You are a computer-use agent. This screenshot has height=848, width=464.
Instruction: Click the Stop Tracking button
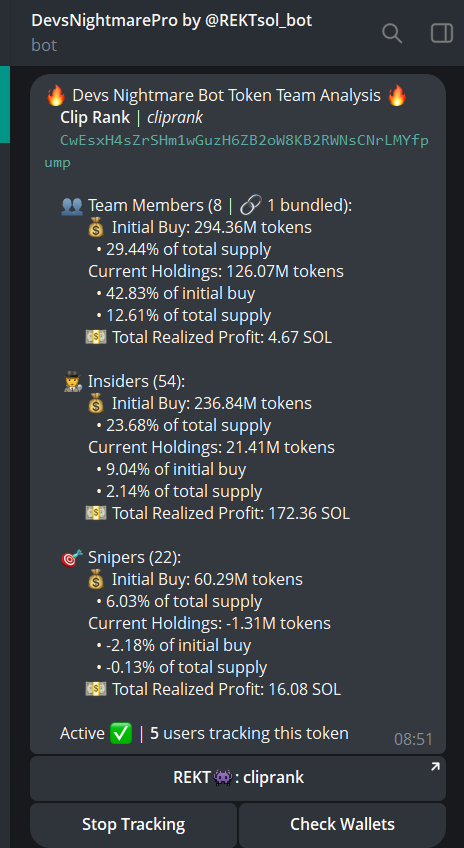pos(134,825)
